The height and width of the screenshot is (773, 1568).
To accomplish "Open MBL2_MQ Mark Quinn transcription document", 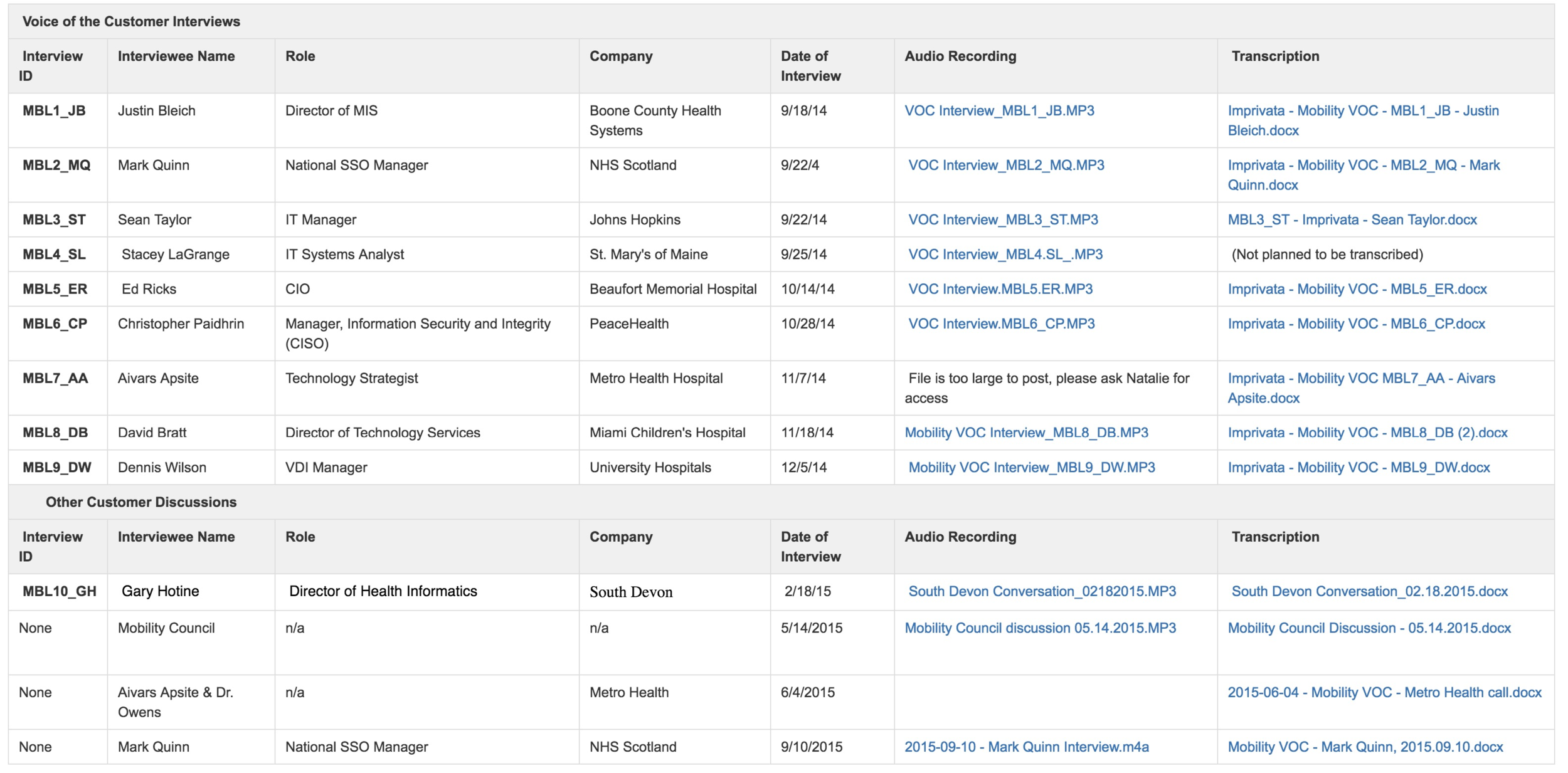I will [1363, 166].
